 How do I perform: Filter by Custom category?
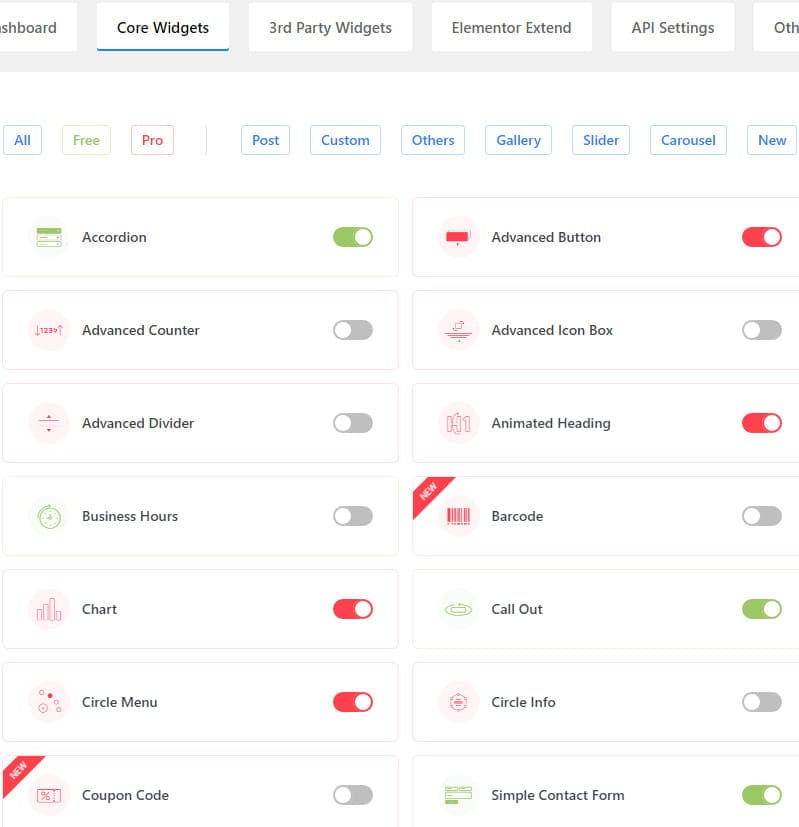coord(345,140)
